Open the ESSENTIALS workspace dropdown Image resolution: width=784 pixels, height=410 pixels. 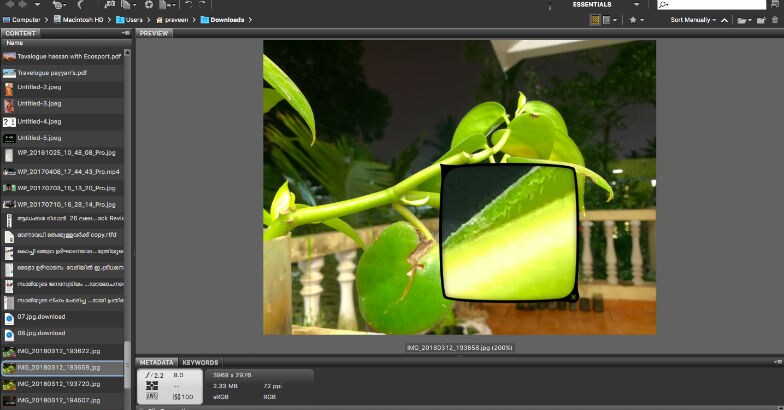(636, 4)
